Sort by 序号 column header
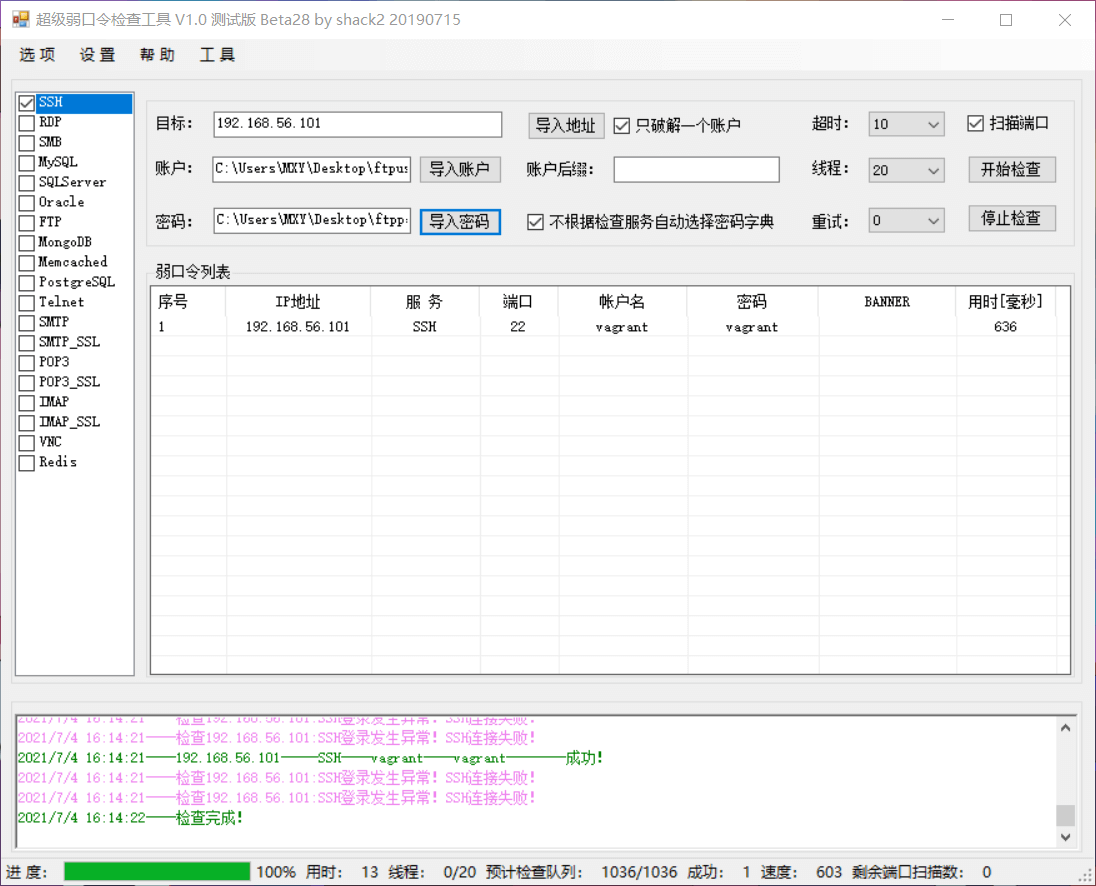This screenshot has width=1096, height=886. tap(188, 302)
